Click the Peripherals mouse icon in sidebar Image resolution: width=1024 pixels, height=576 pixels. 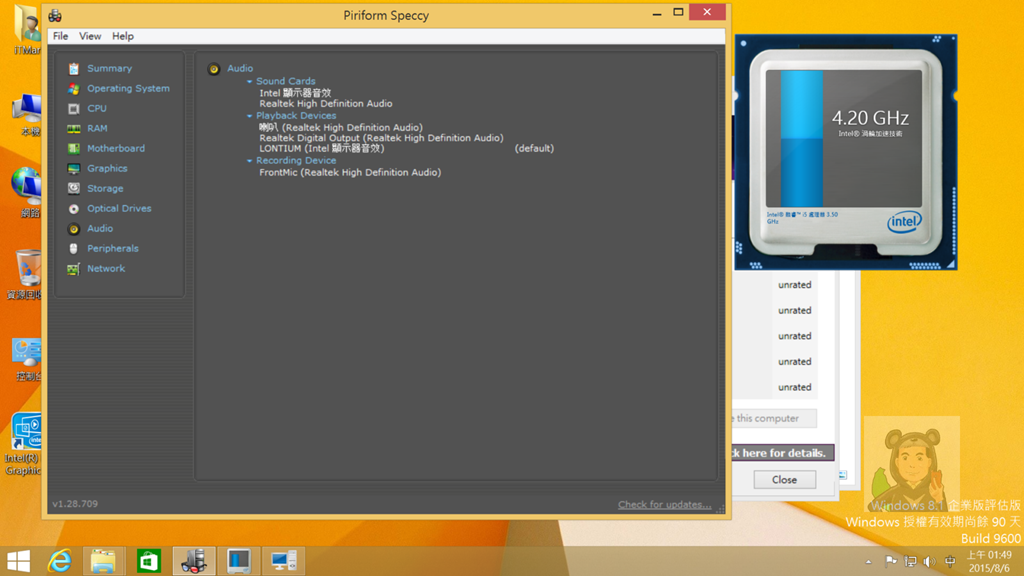tap(74, 248)
